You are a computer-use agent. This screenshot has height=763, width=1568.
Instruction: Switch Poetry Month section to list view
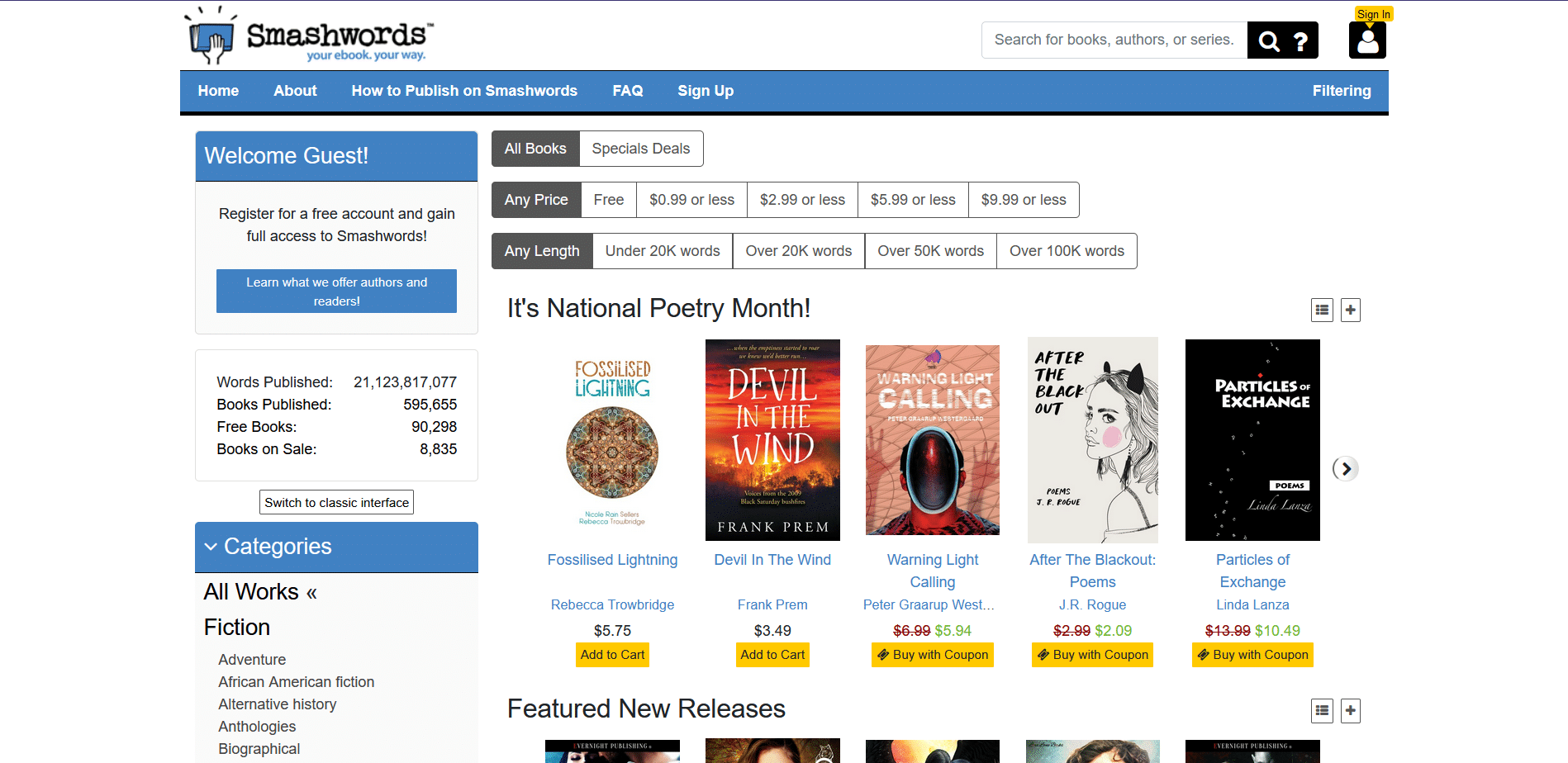(1323, 310)
